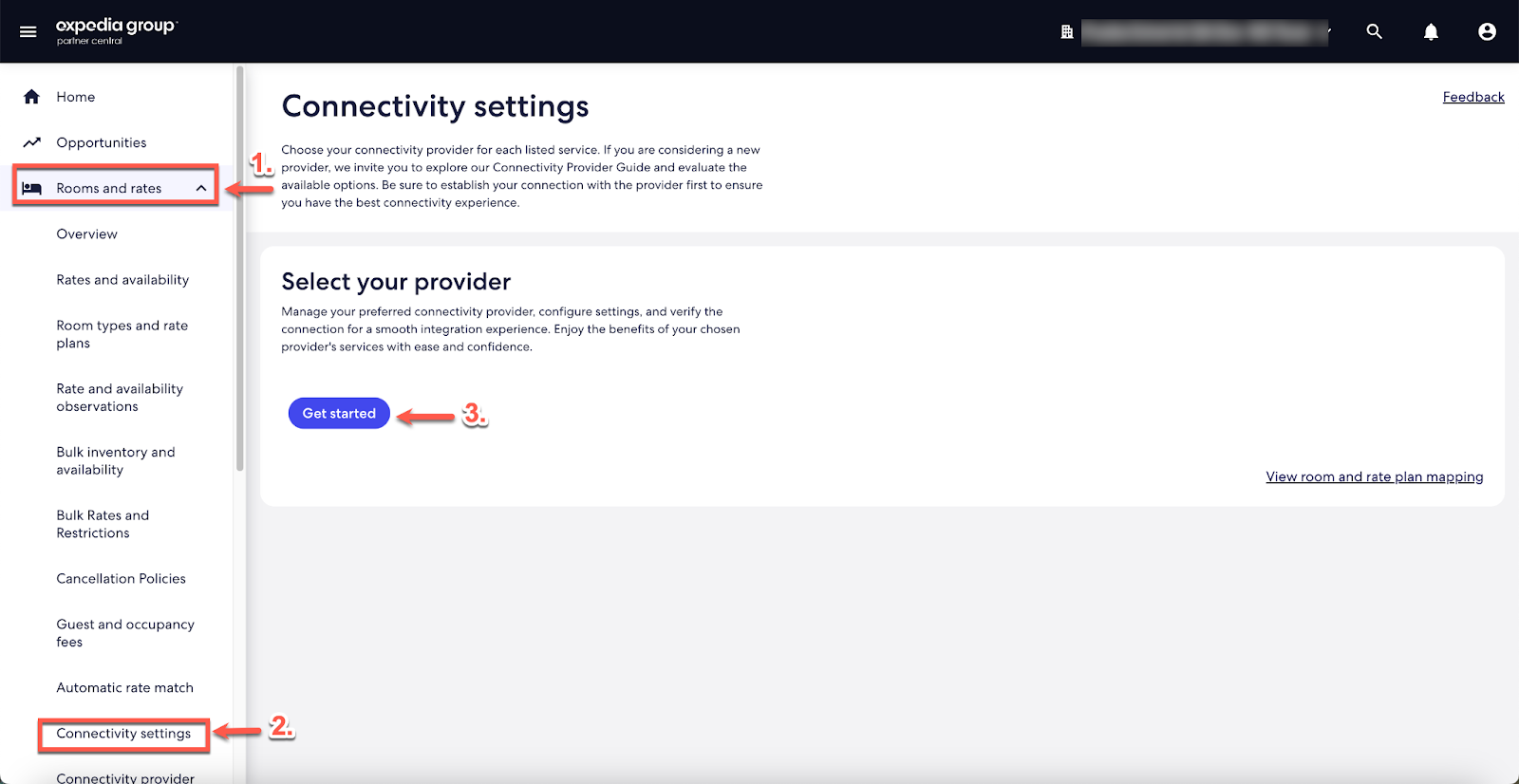Open Cancellation Policies menu item
This screenshot has width=1519, height=784.
[122, 579]
